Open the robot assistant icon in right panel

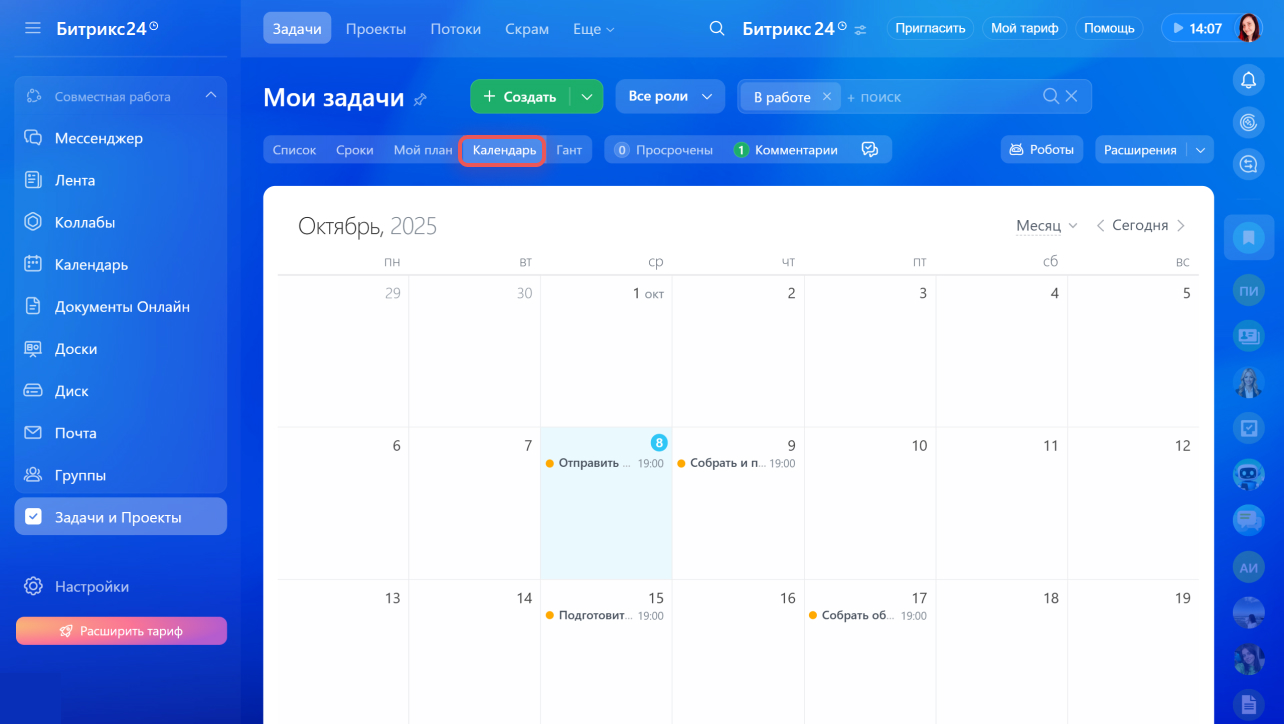click(x=1248, y=474)
